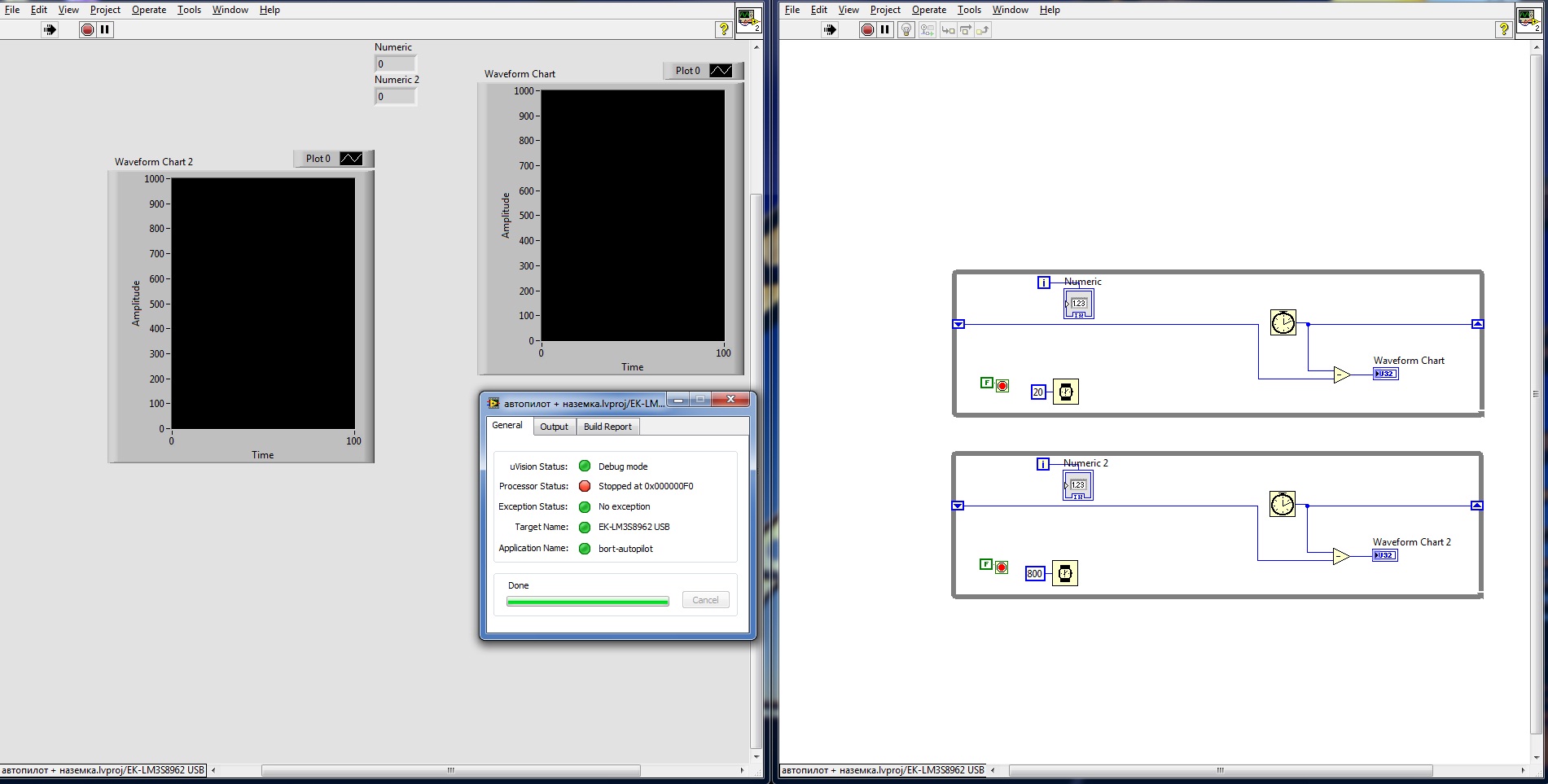Select the Numeric 2 indicator terminal
The image size is (1548, 784).
point(1077,485)
